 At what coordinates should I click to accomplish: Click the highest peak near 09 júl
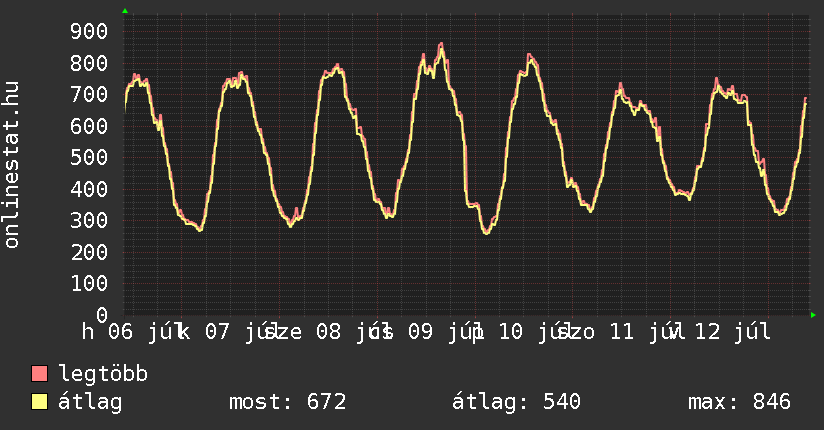(441, 45)
